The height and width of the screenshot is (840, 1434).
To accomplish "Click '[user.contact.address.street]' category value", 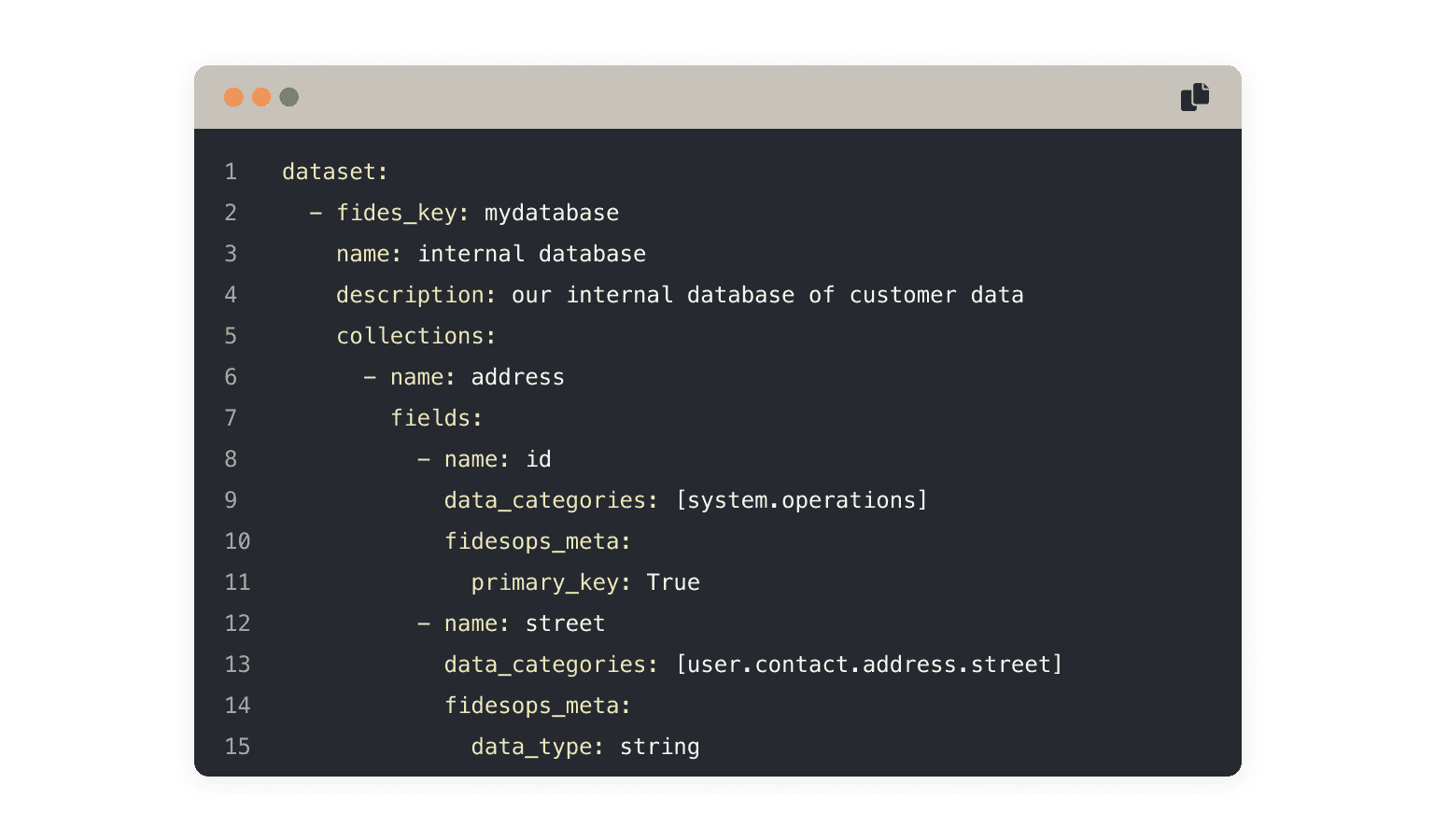I will pyautogui.click(x=869, y=665).
